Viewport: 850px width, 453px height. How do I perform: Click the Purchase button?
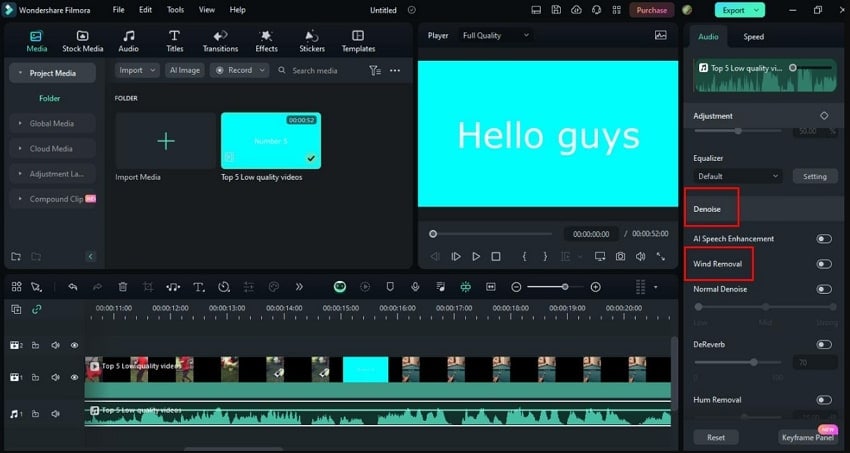[652, 10]
